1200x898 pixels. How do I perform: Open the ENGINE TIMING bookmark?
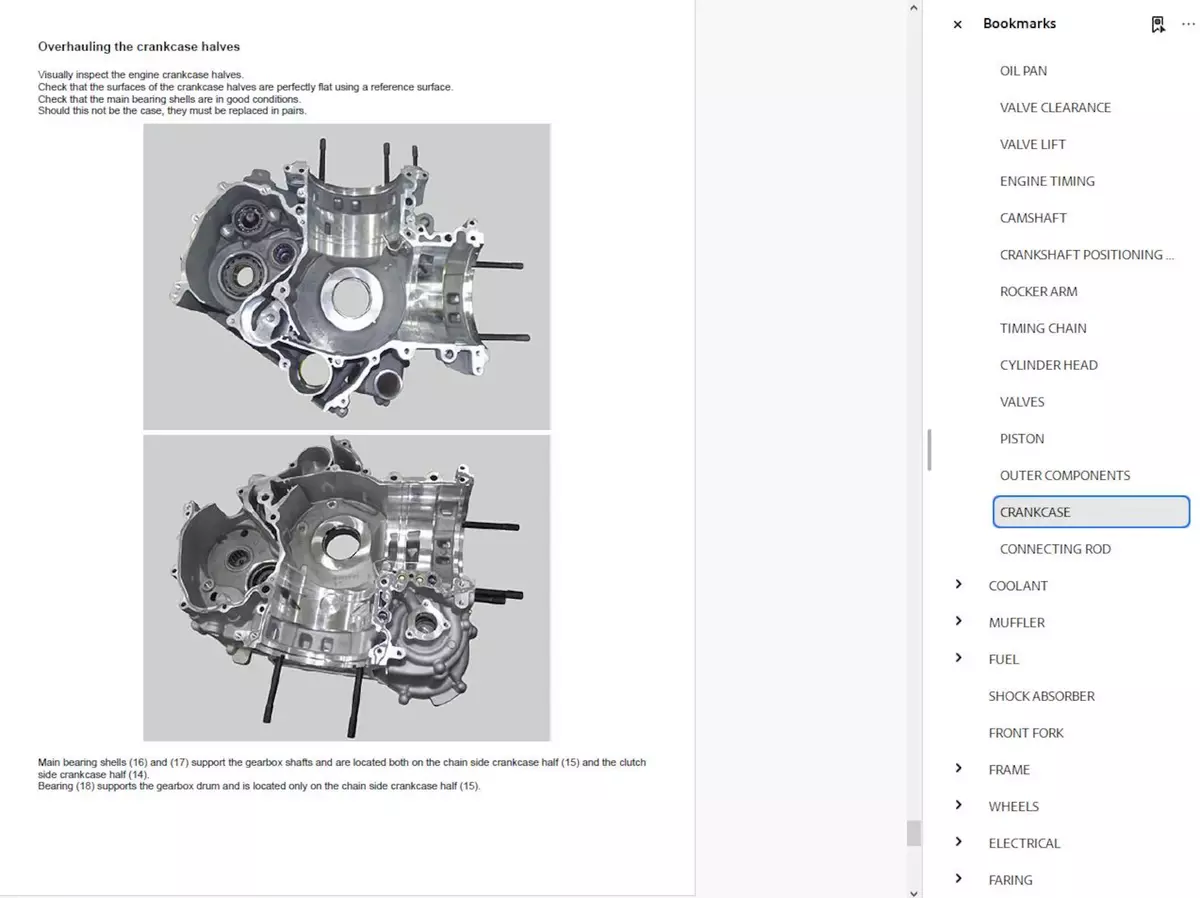[x=1047, y=181]
